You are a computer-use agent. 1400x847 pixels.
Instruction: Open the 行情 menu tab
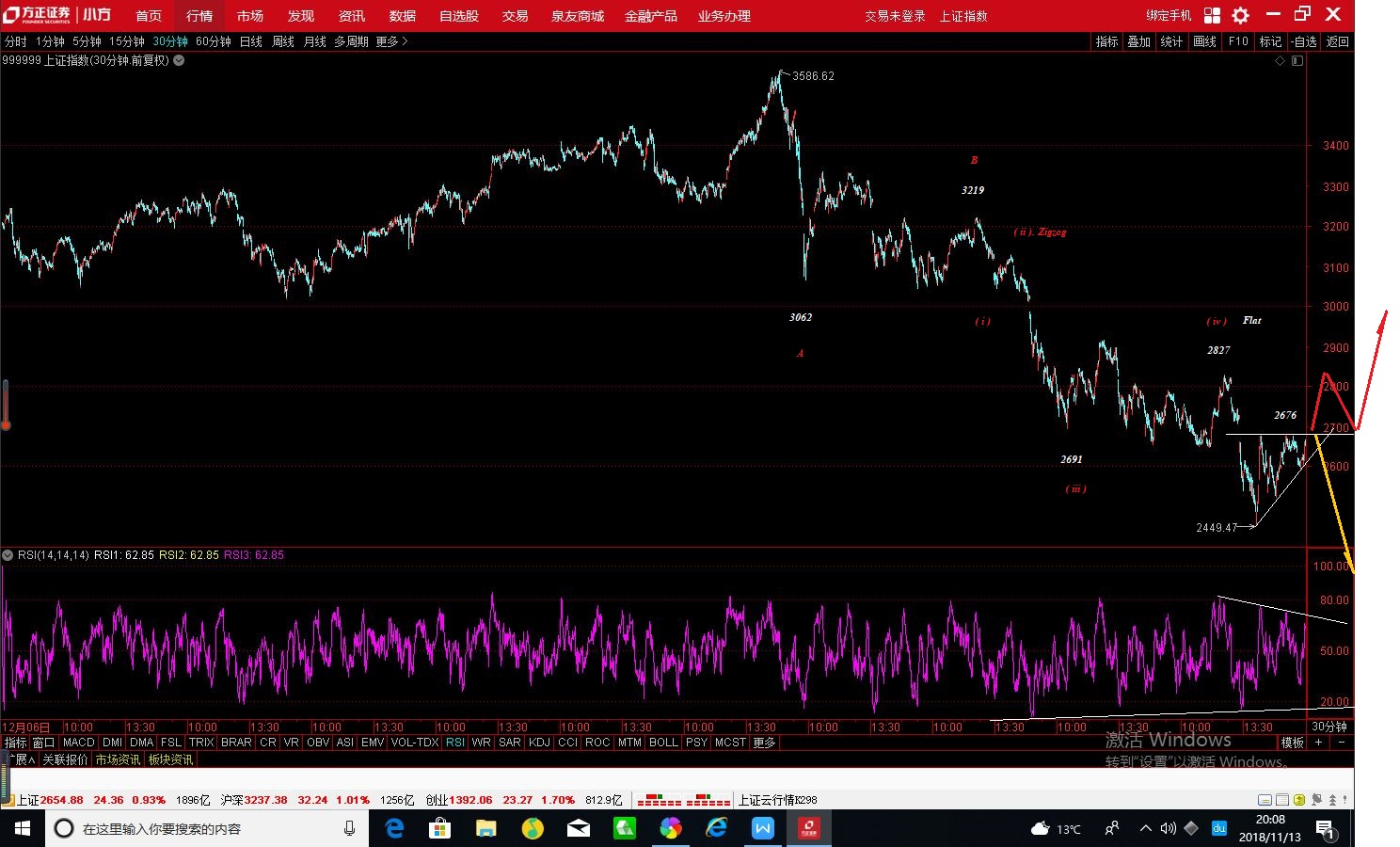click(x=199, y=16)
